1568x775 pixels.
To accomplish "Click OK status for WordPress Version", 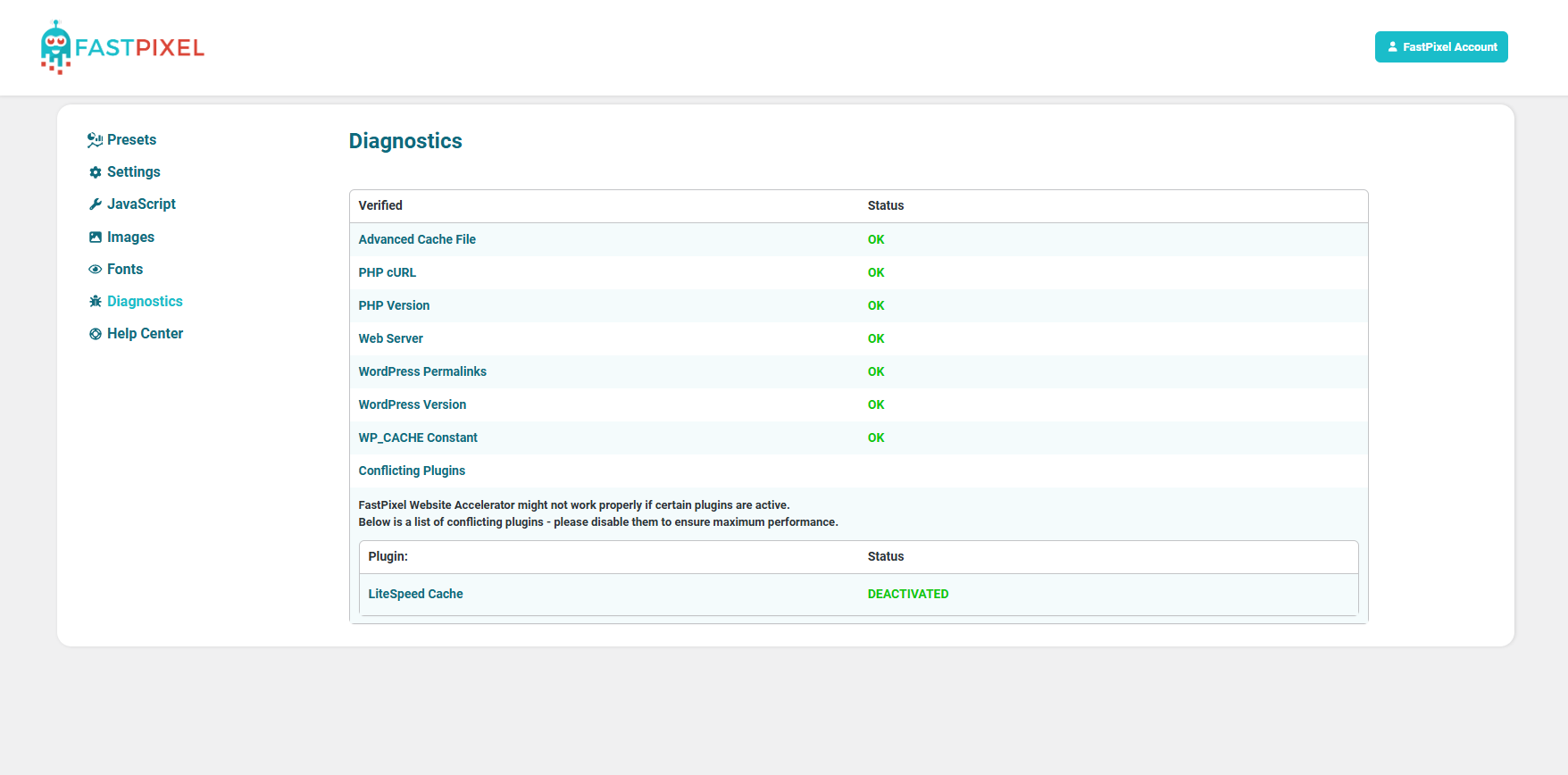I will (x=876, y=404).
